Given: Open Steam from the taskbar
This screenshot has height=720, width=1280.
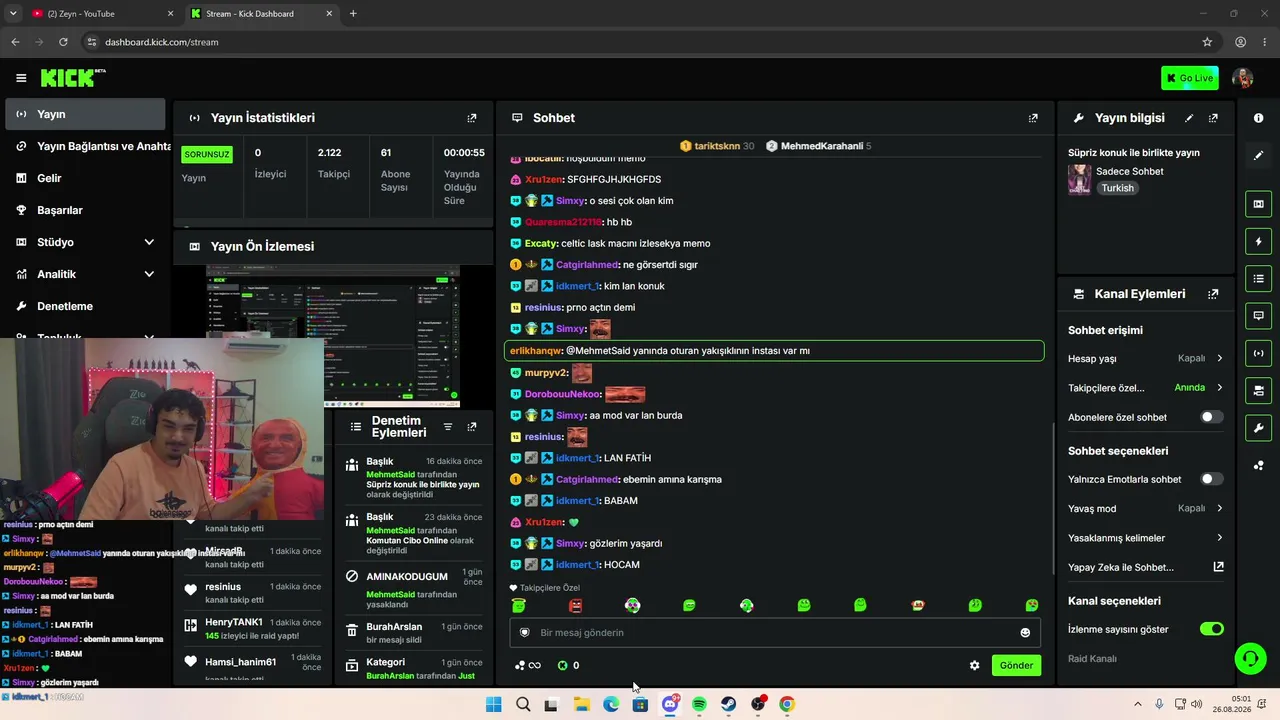Looking at the screenshot, I should pos(729,704).
